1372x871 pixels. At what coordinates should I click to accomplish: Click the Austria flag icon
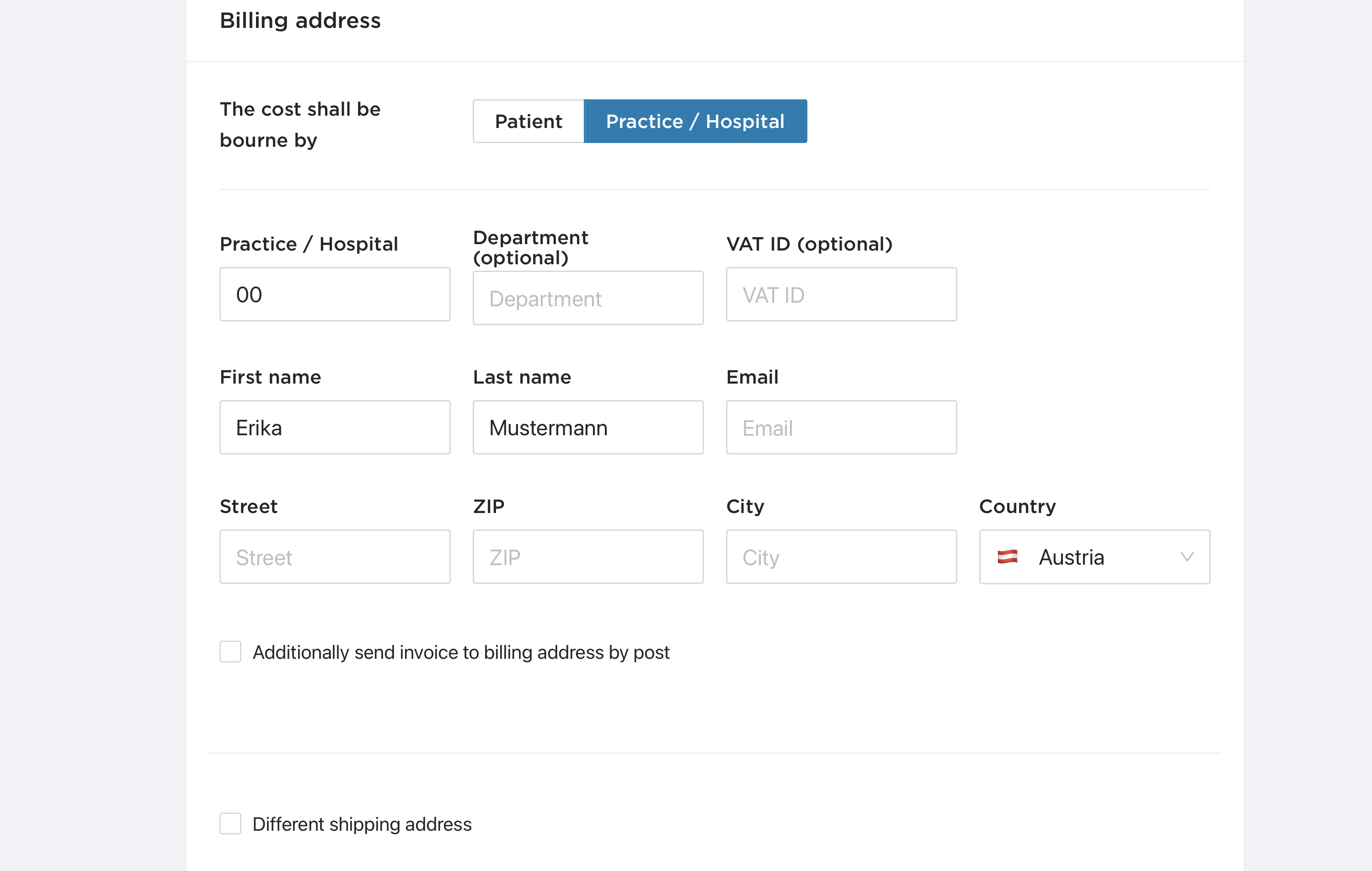1007,556
